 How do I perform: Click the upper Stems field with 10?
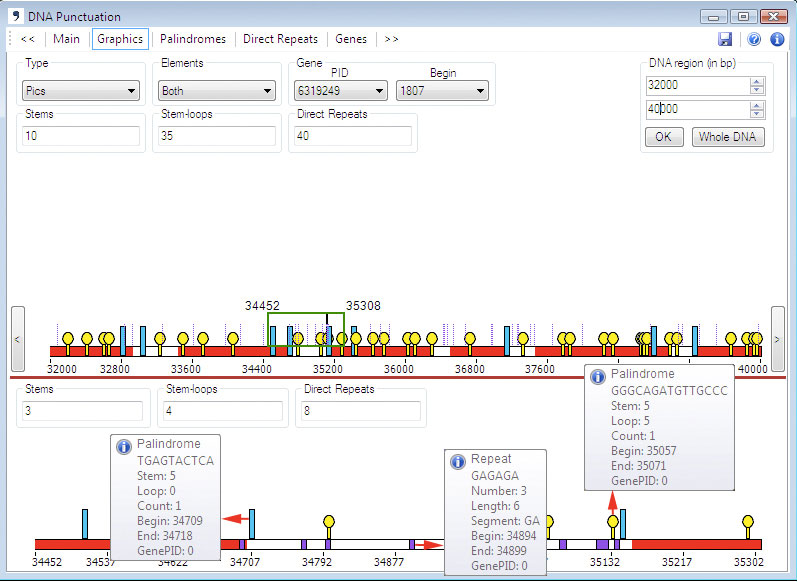click(81, 136)
